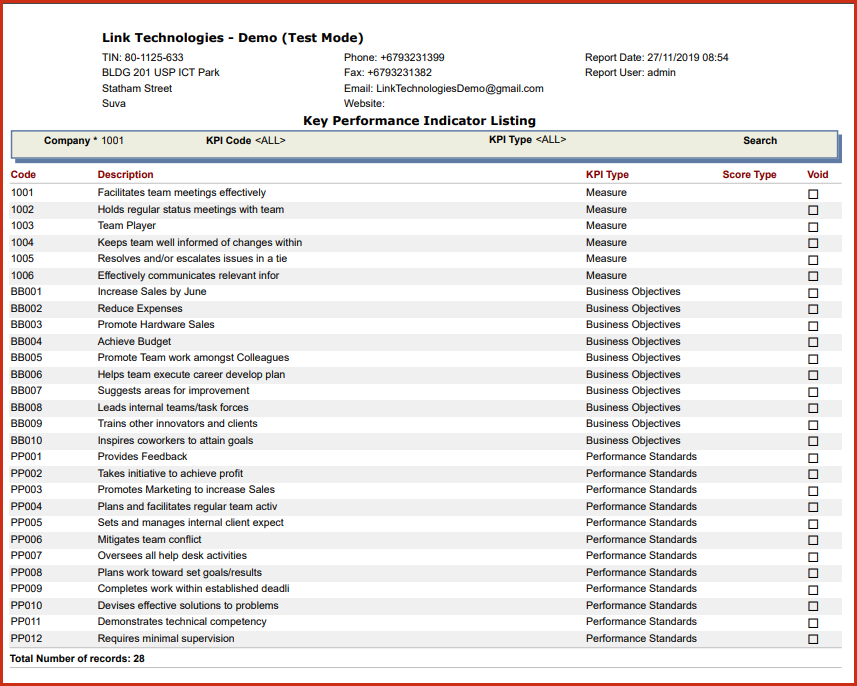857x686 pixels.
Task: Click 'Promote Team work amongst Colleagues'
Action: click(193, 357)
